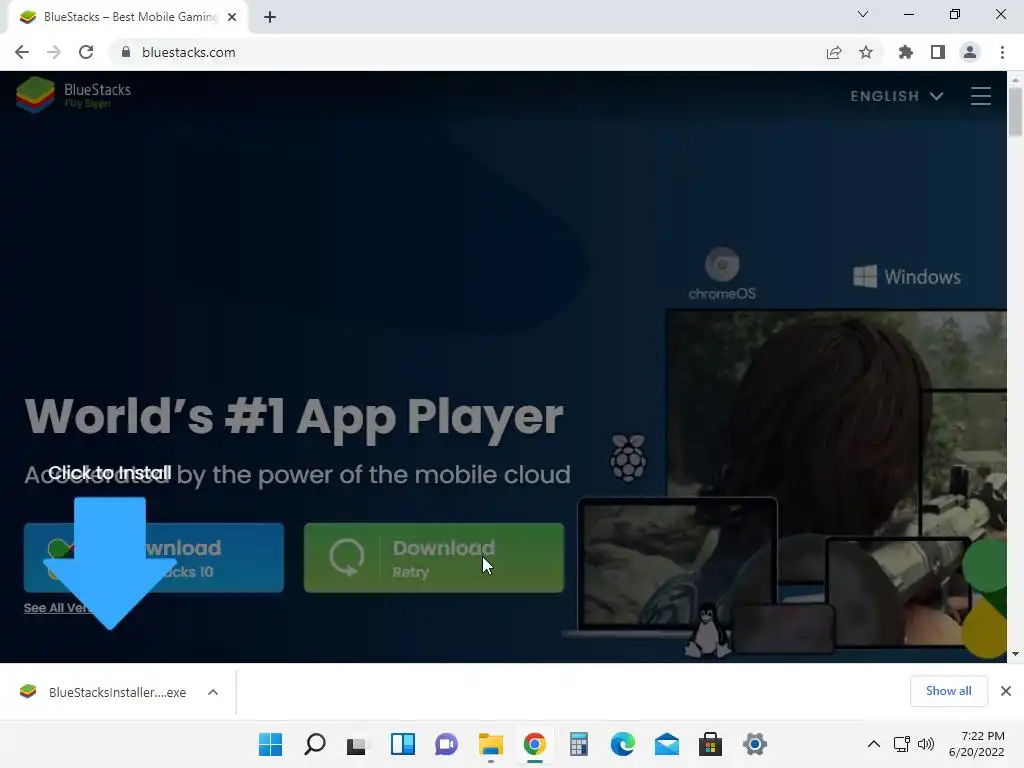Bookmark this tab with the star
1024x768 pixels.
866,52
